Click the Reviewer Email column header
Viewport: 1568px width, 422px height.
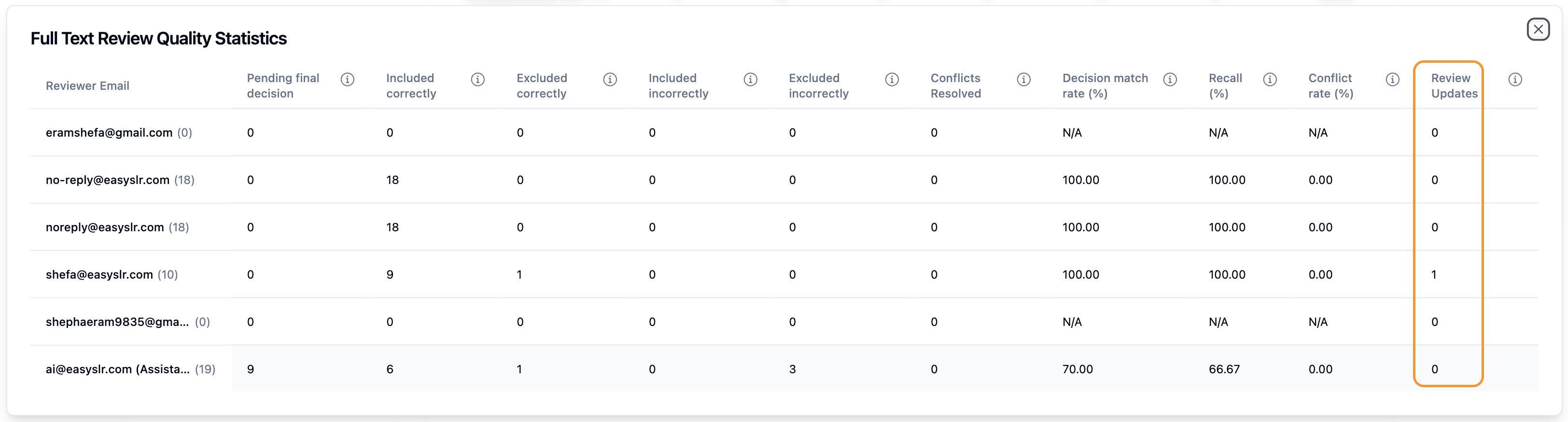pyautogui.click(x=88, y=86)
